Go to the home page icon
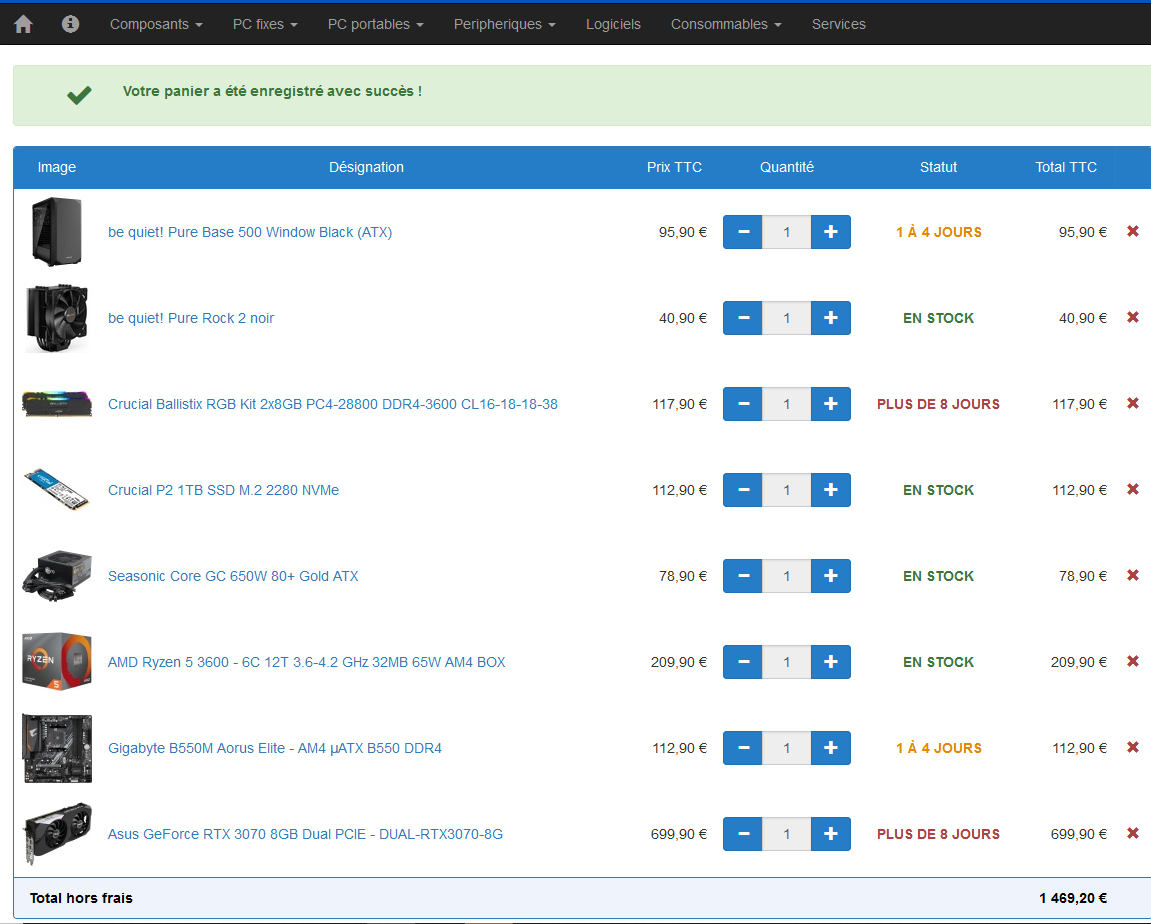The image size is (1151, 924). point(23,24)
